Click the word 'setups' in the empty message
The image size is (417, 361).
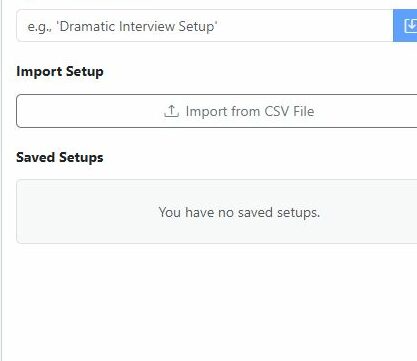pyautogui.click(x=298, y=213)
